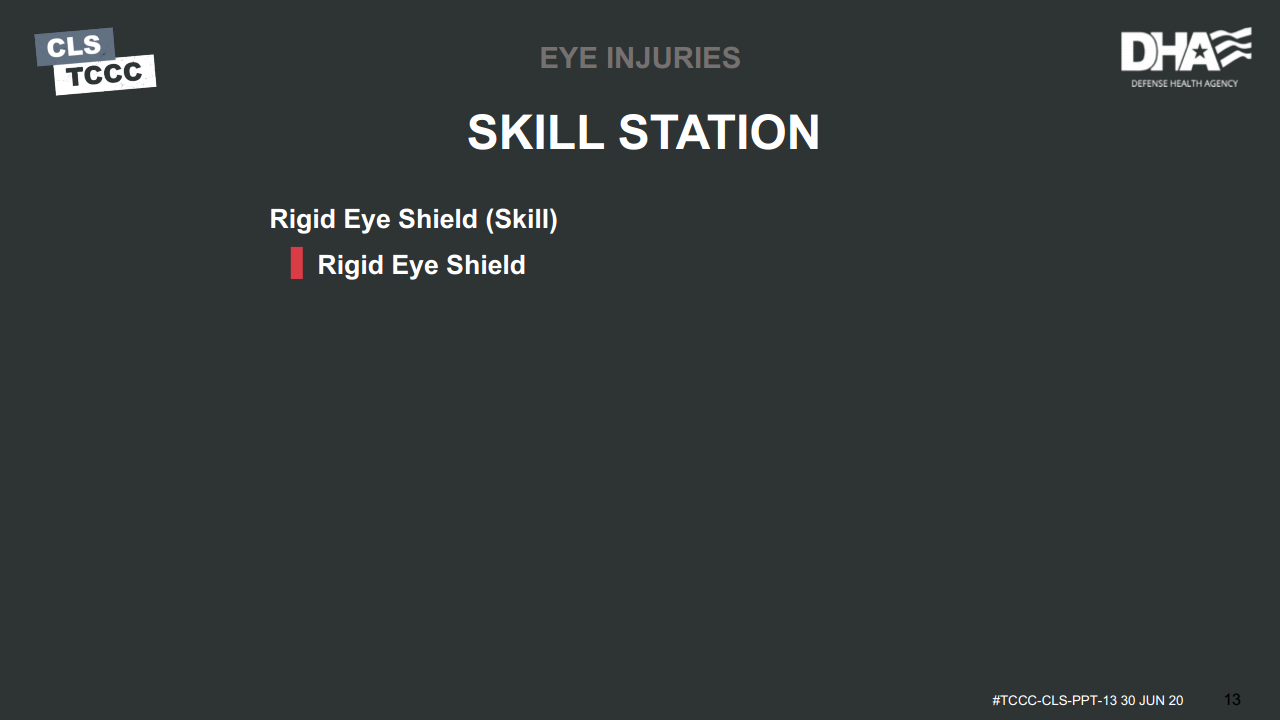Open the Rigid Eye Shield bullet item
Image resolution: width=1280 pixels, height=720 pixels.
pos(421,265)
